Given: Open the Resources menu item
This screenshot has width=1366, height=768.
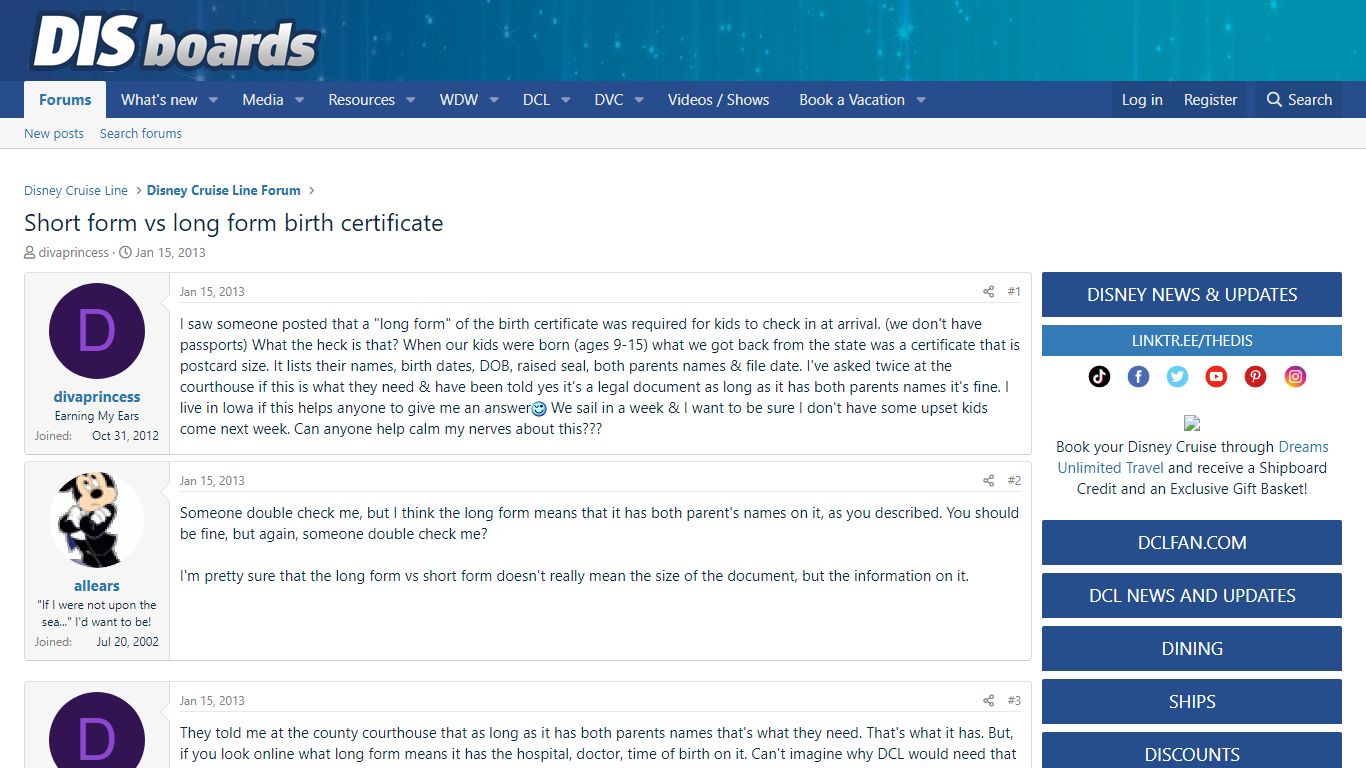Looking at the screenshot, I should (x=361, y=100).
